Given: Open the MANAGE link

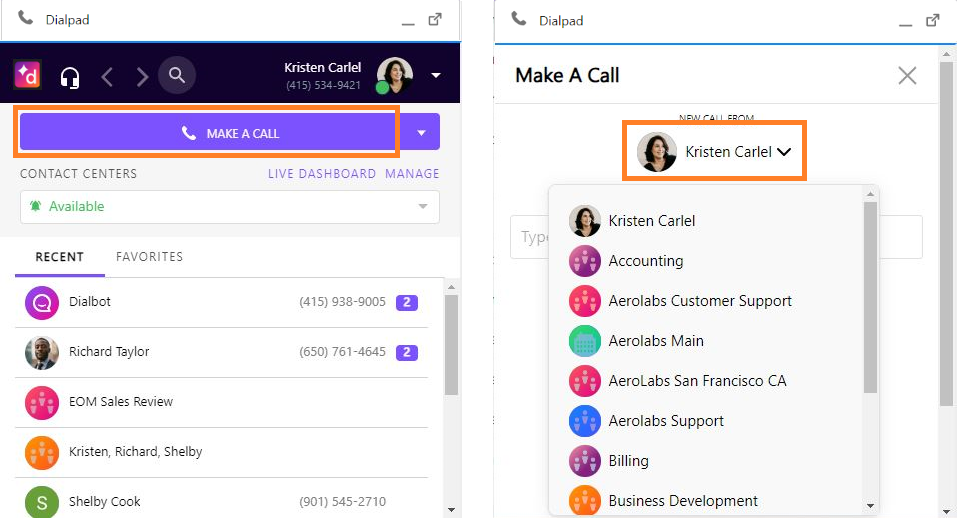Looking at the screenshot, I should (412, 174).
